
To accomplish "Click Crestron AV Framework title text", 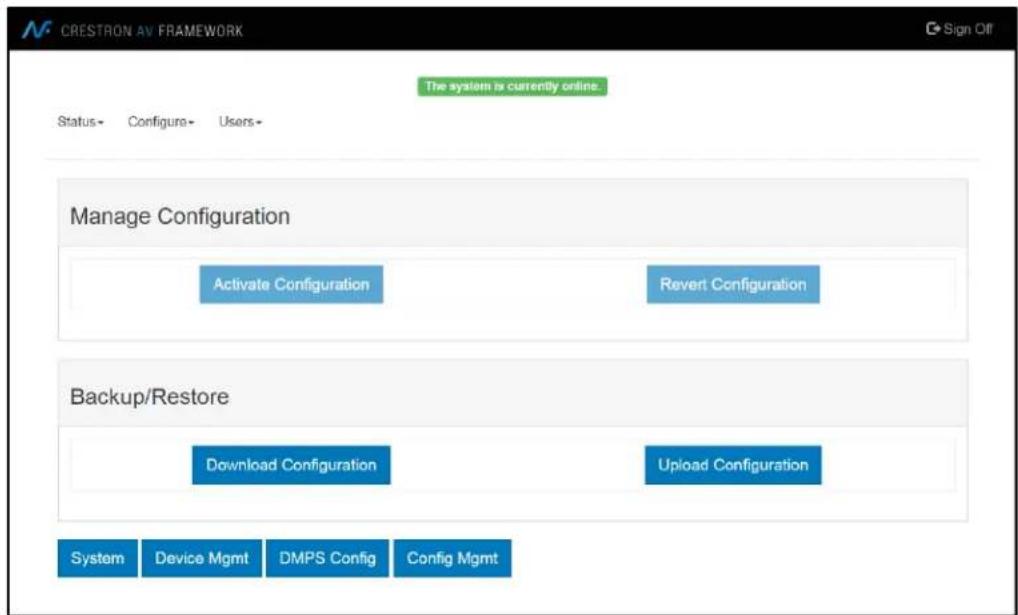I will (152, 31).
